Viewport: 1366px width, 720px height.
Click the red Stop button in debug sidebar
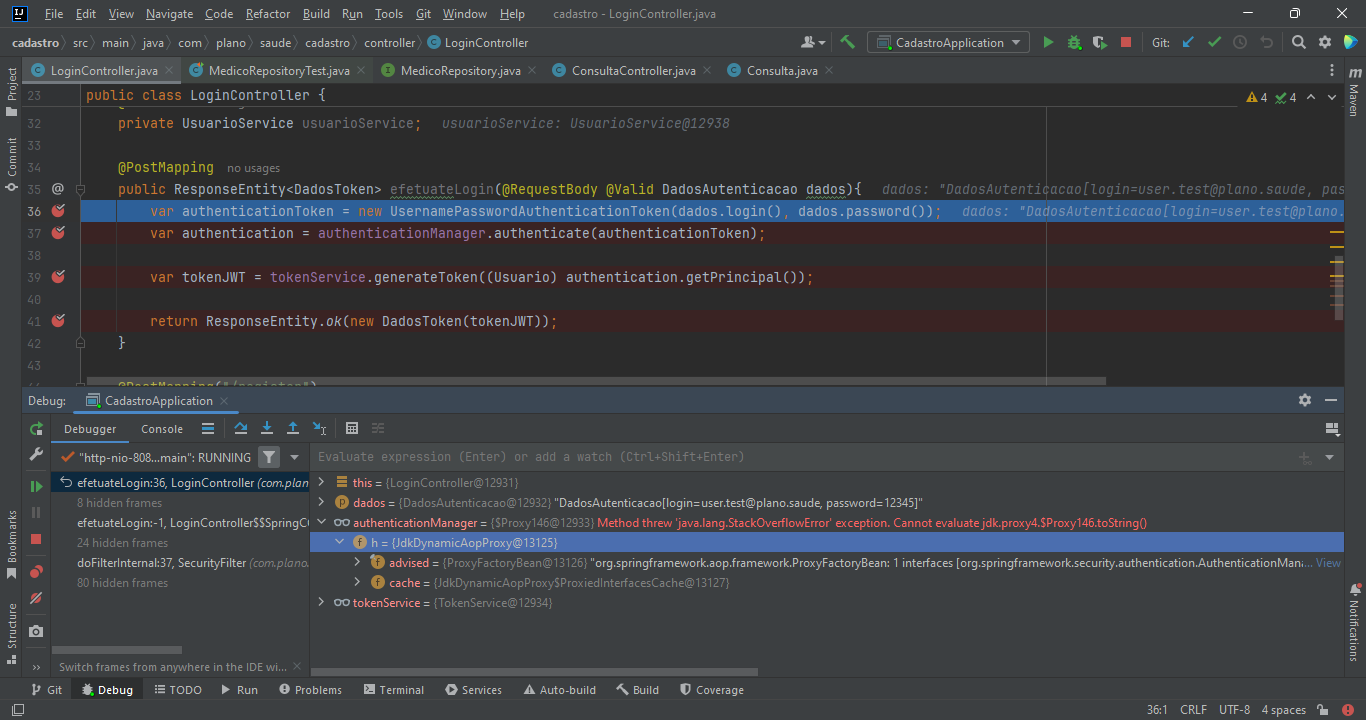[36, 539]
